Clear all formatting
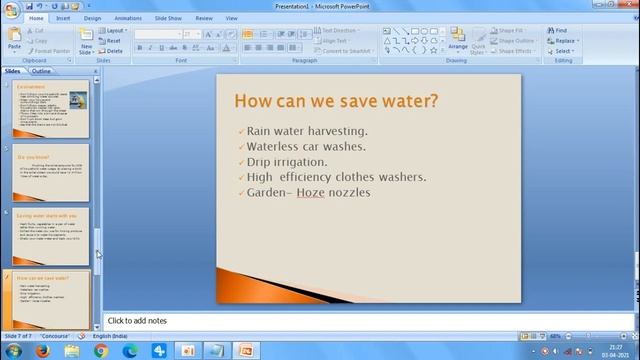Screen dimensions: 640x360 tap(231, 35)
